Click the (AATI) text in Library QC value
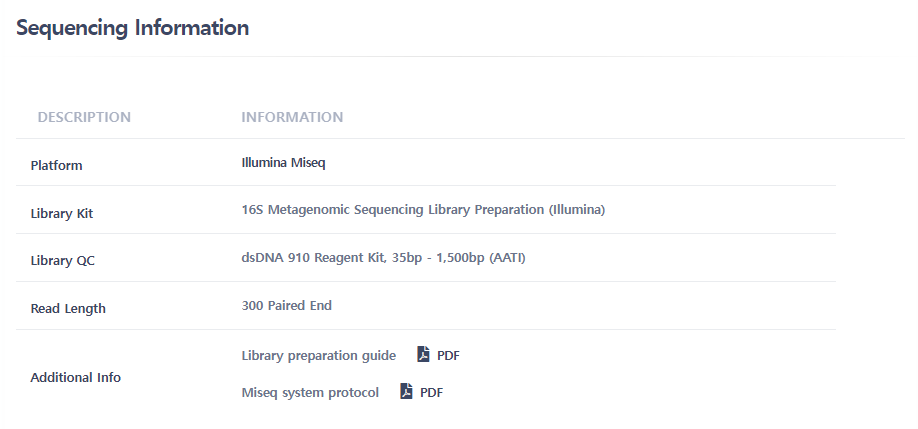 pos(507,258)
